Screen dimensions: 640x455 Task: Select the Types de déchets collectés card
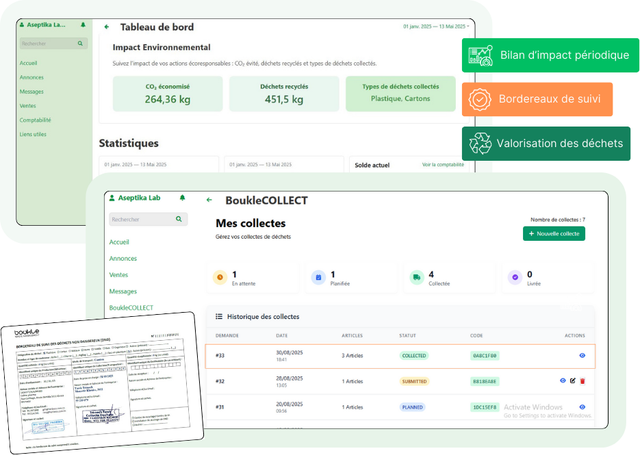[x=400, y=93]
